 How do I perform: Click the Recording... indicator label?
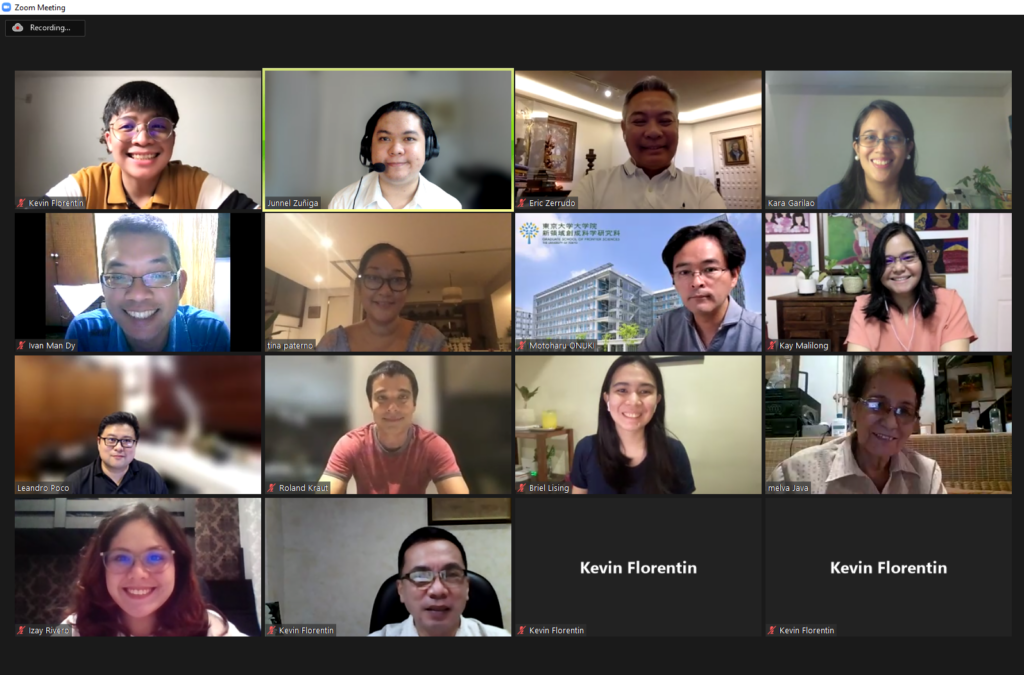50,27
